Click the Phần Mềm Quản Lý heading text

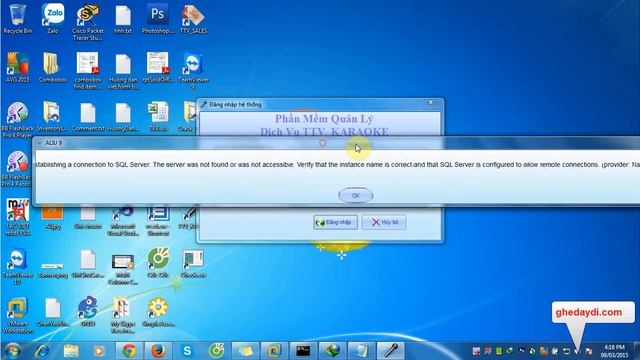coord(324,119)
